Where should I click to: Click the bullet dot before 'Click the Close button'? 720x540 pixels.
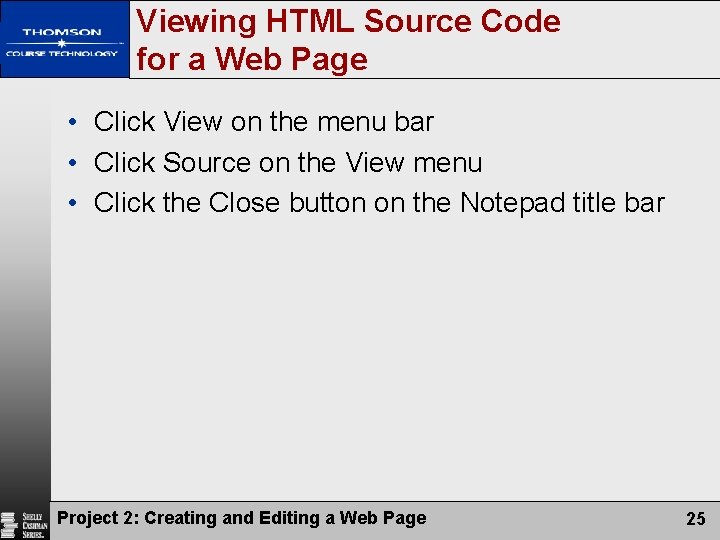tap(73, 202)
